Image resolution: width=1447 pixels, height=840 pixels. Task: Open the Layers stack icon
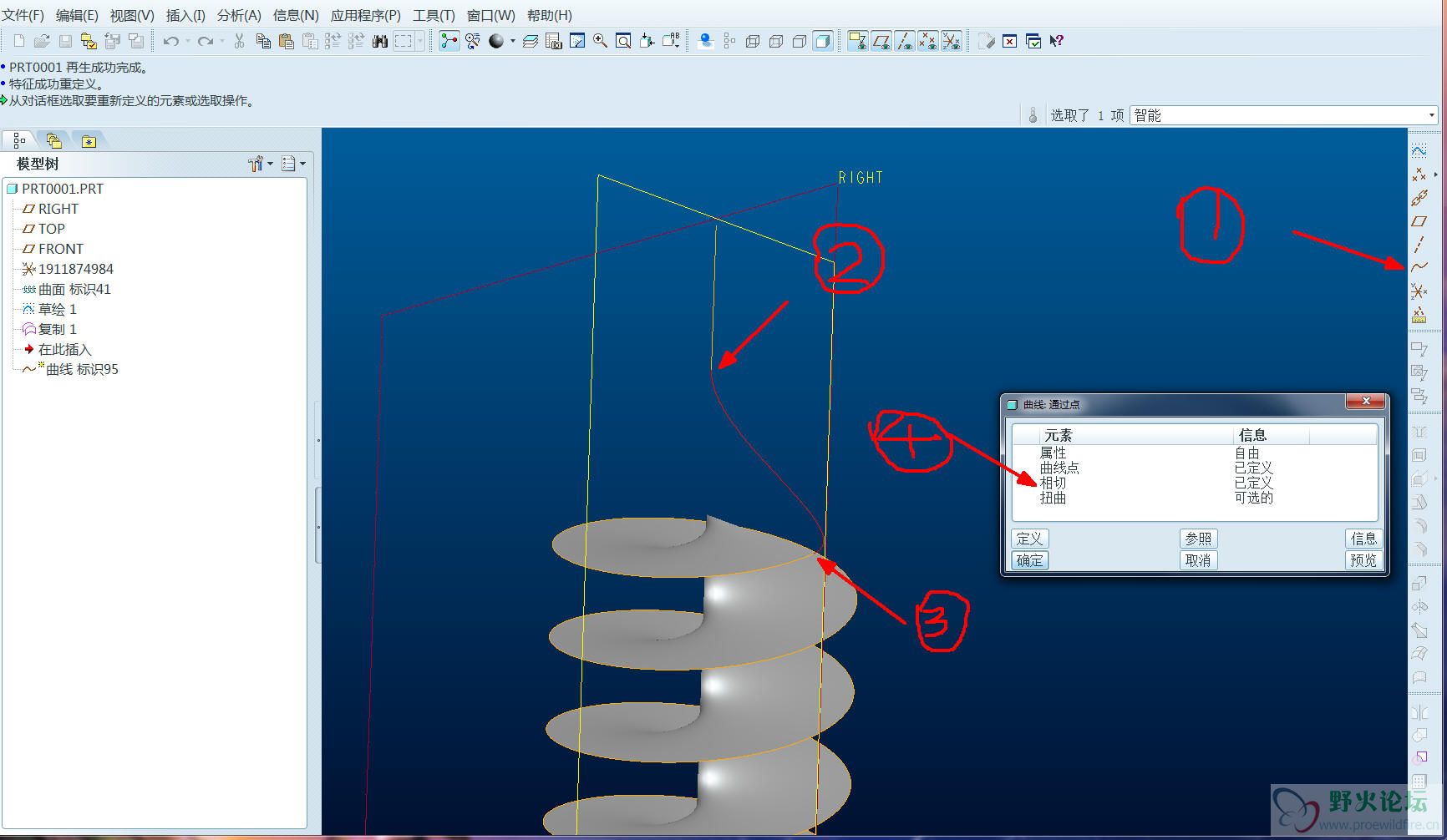pos(531,41)
